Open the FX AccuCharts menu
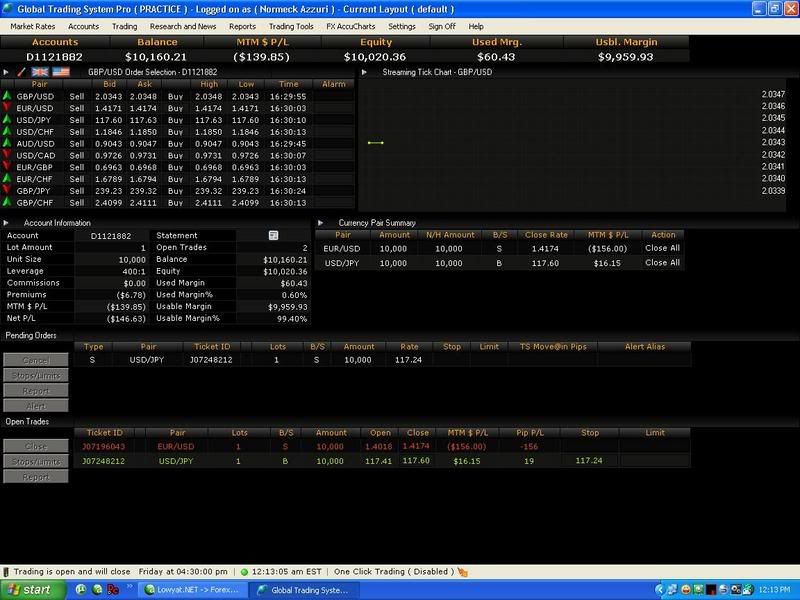 (x=351, y=26)
